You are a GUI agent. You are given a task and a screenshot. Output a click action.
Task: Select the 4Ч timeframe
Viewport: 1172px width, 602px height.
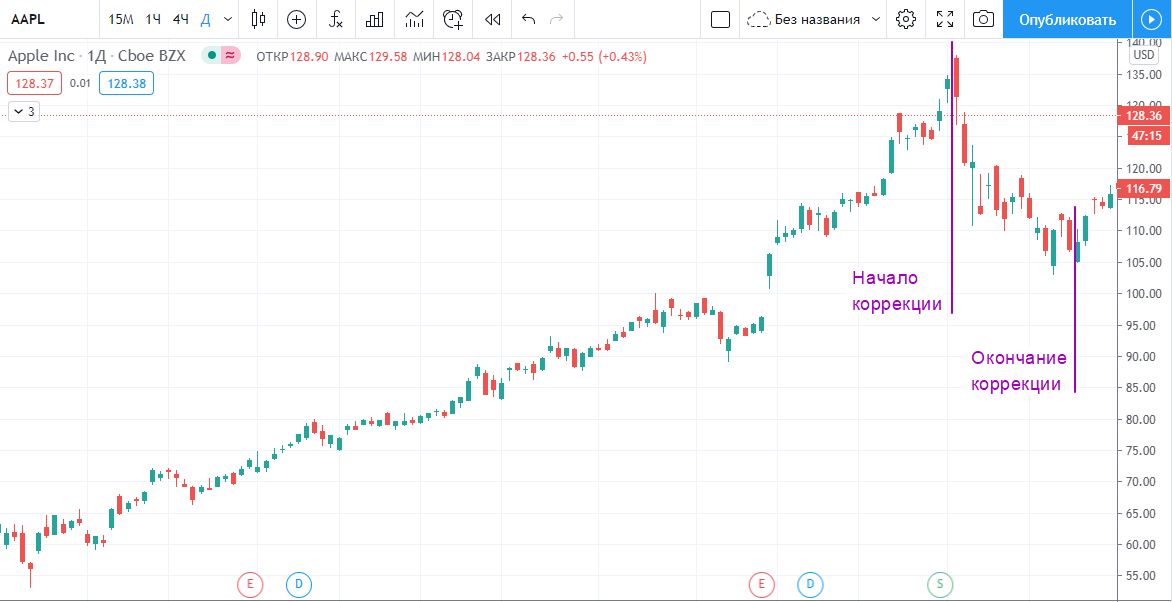coord(180,19)
